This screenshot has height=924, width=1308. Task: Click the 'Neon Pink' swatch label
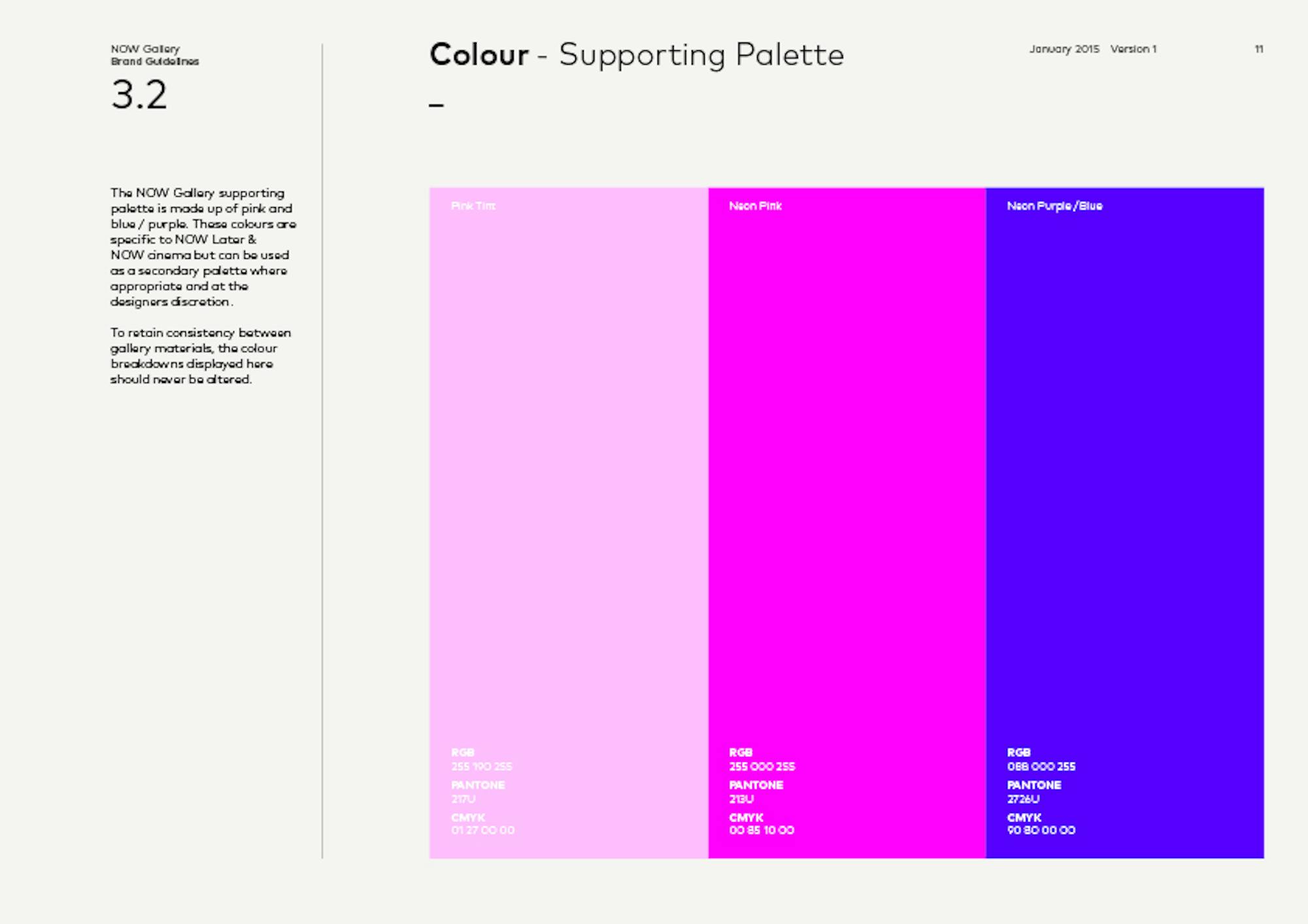tap(755, 206)
